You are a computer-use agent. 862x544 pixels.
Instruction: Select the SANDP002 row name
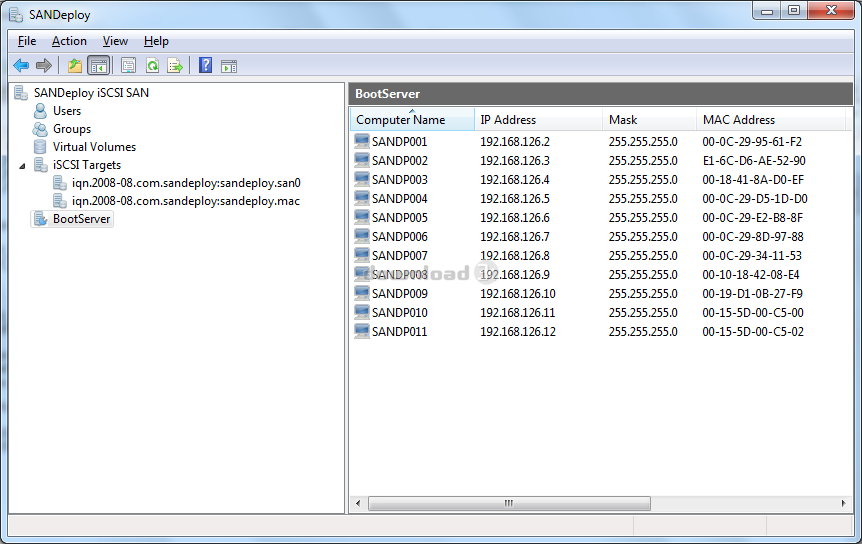tap(400, 160)
